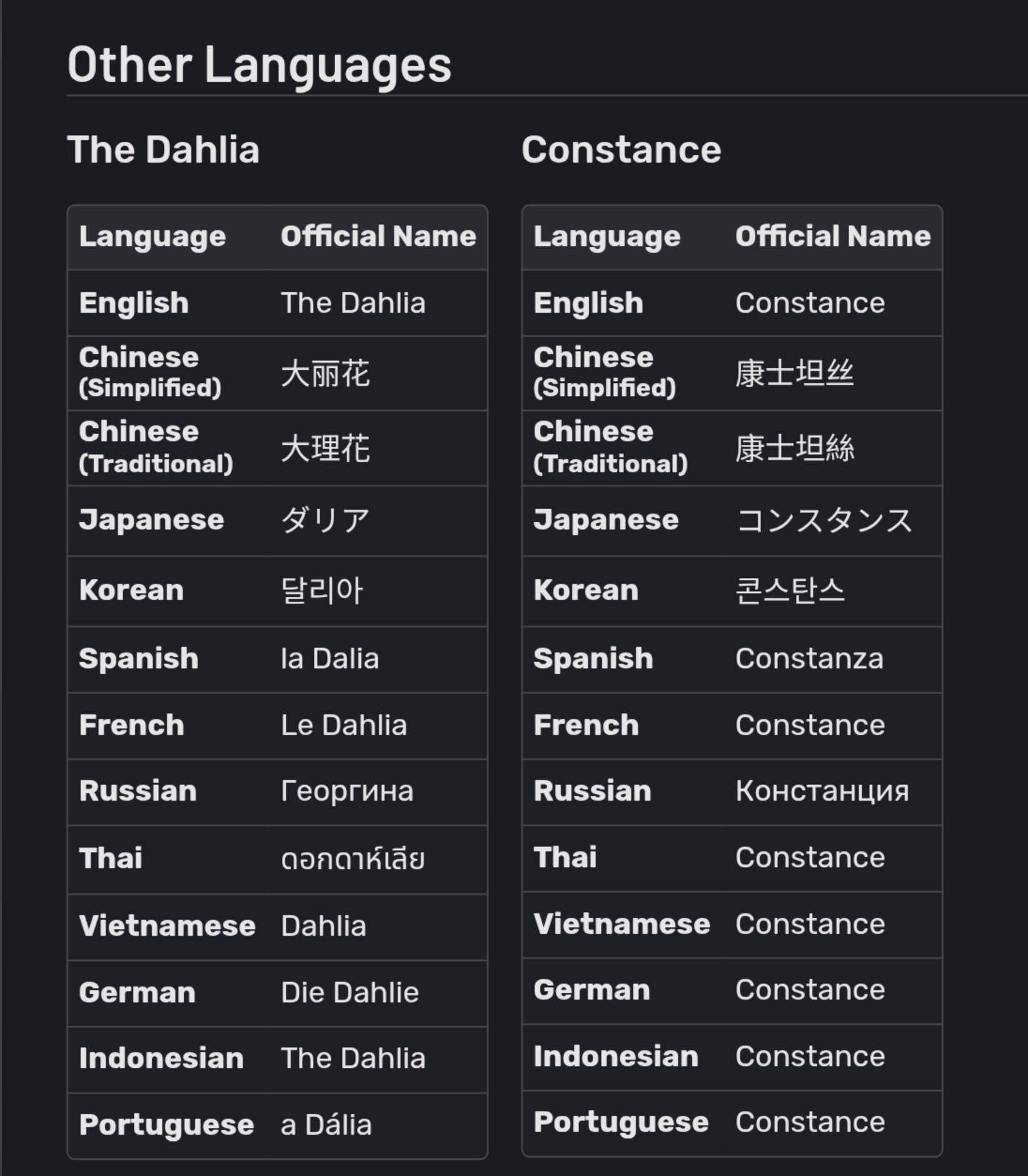Click the Russian name Констанция

click(822, 791)
